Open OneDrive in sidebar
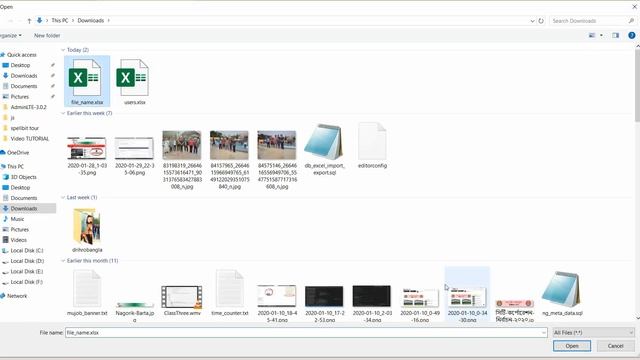Viewport: 640px width, 360px height. (18, 153)
